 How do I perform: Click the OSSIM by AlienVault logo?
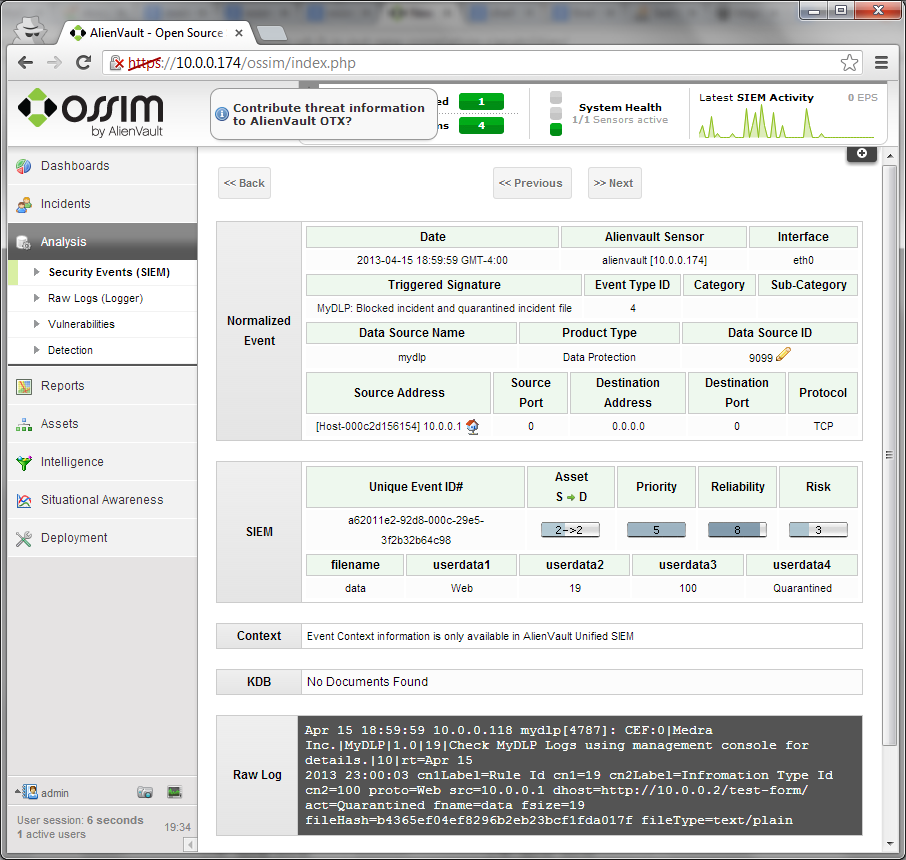[x=91, y=113]
